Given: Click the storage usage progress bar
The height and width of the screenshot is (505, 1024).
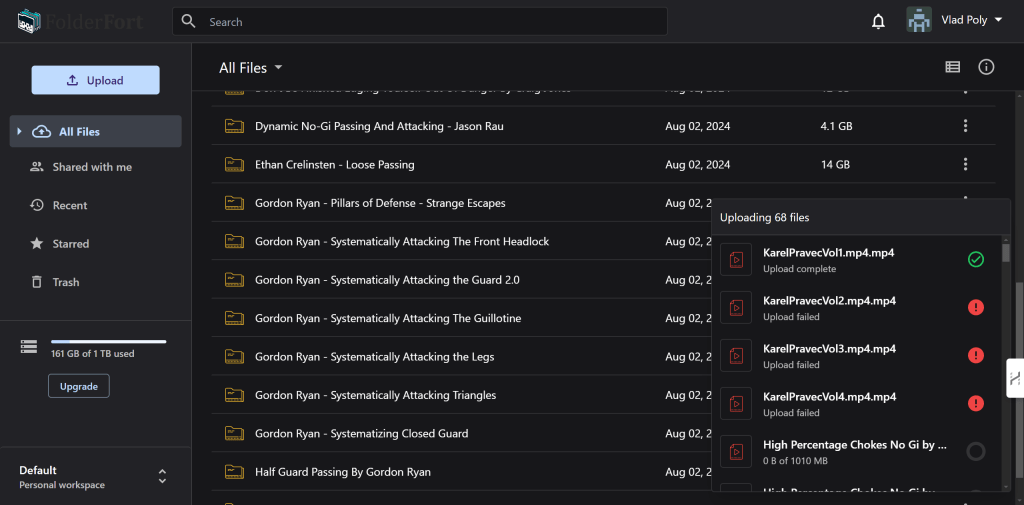Looking at the screenshot, I should click(108, 342).
